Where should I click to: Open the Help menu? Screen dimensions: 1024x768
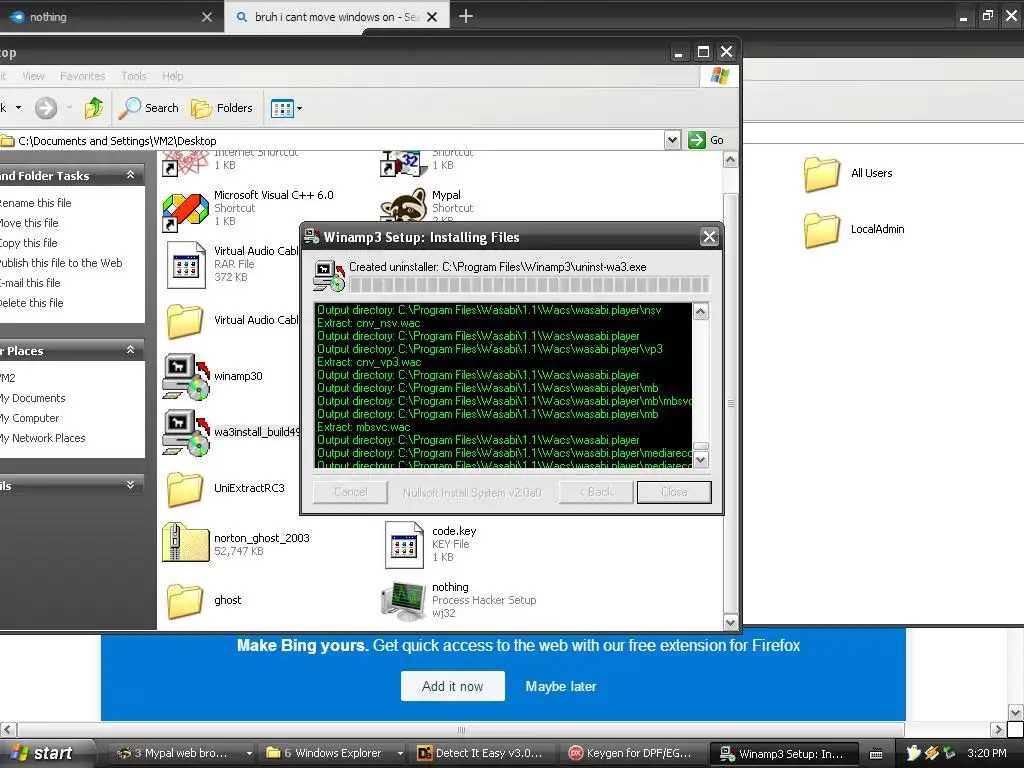pos(172,76)
